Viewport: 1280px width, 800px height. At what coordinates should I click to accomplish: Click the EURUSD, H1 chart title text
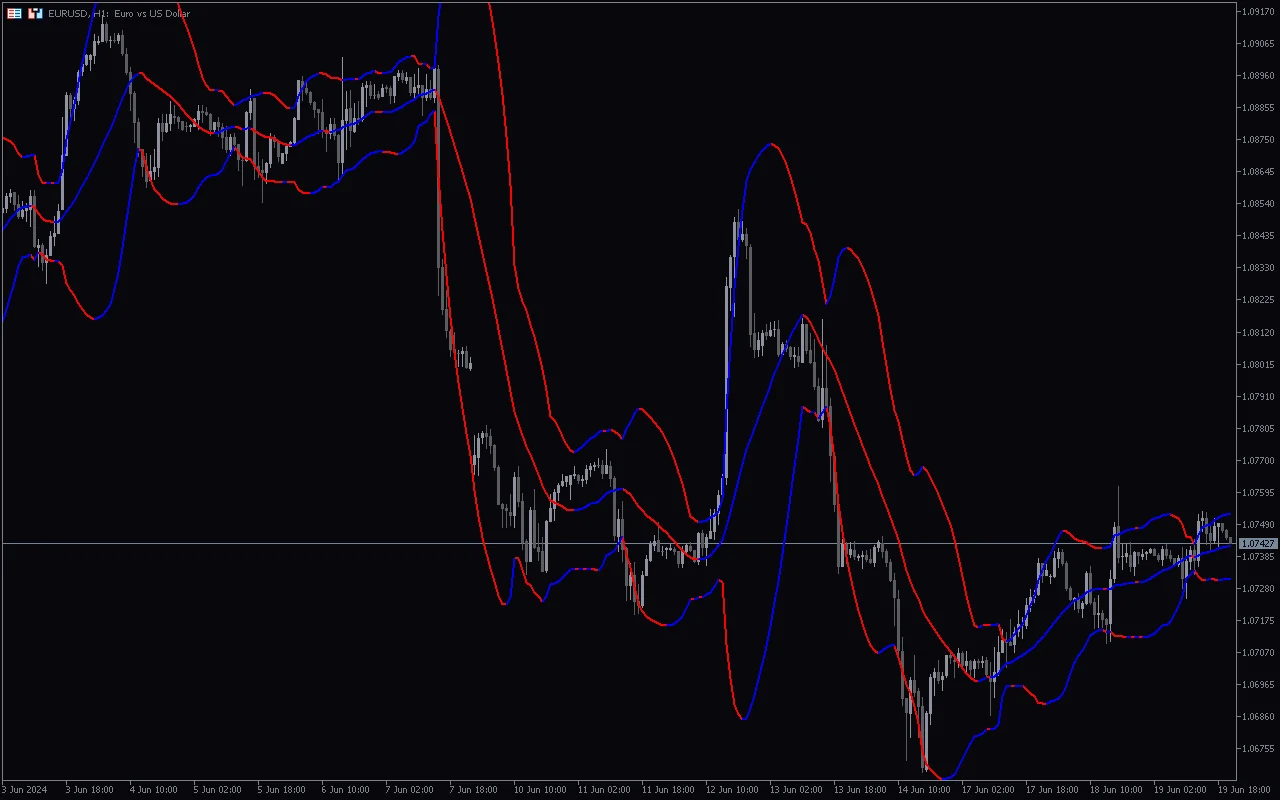coord(119,13)
